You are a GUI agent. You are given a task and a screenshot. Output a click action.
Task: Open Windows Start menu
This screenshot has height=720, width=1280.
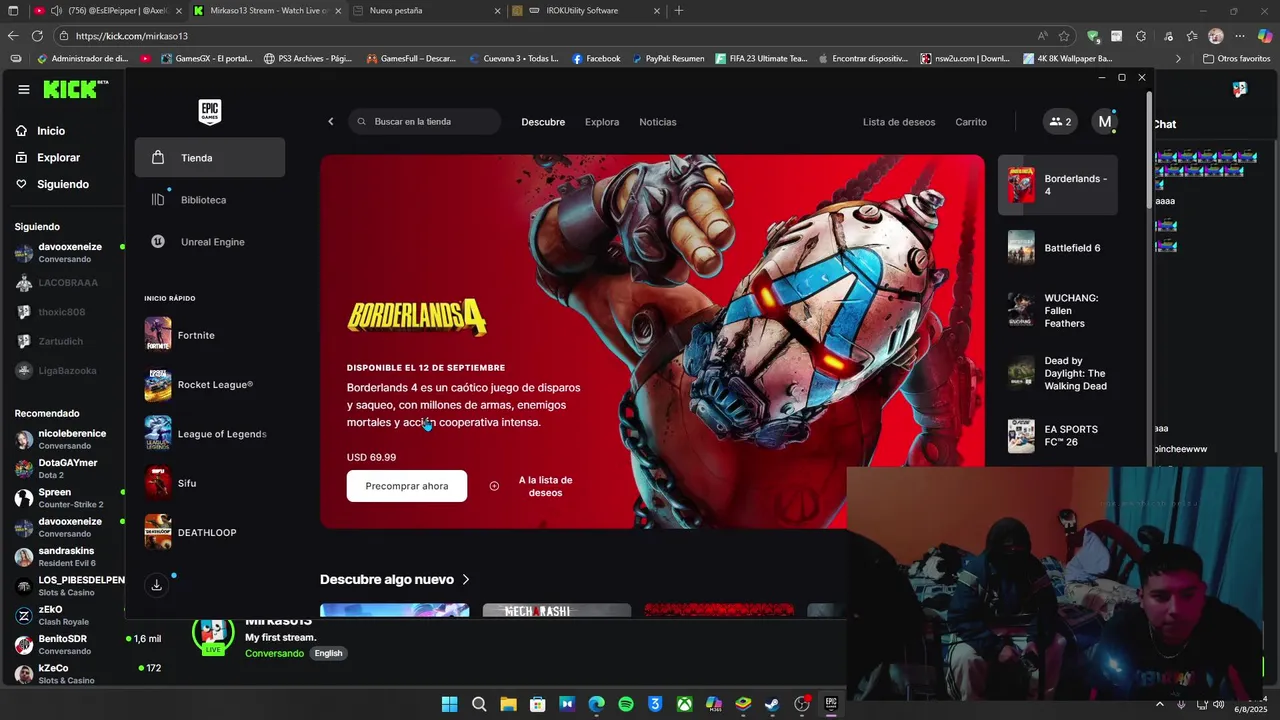(x=450, y=704)
